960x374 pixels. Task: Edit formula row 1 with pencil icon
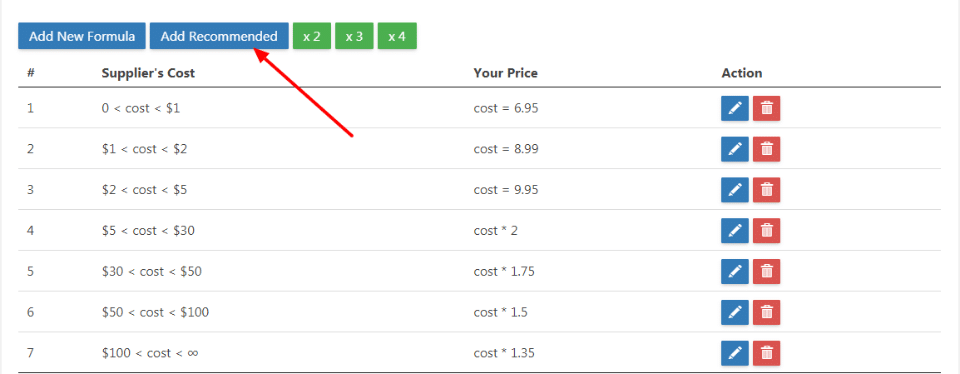click(735, 108)
